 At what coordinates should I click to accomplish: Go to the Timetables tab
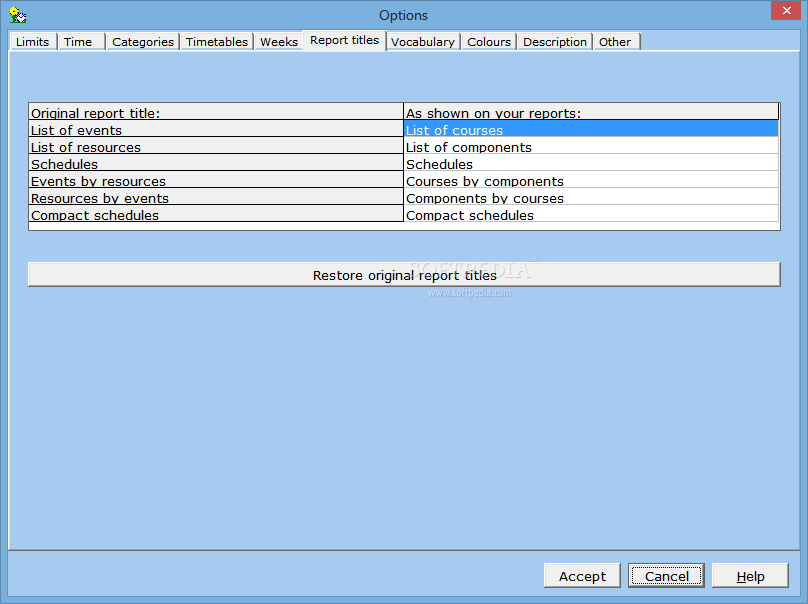coord(217,42)
